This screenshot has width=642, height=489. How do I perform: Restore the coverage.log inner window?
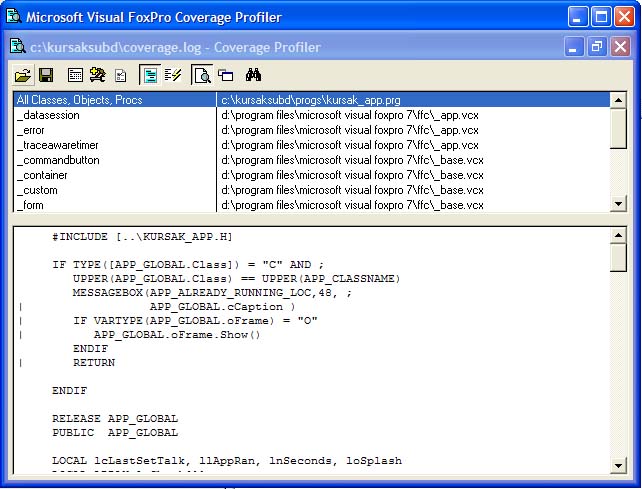tap(597, 47)
